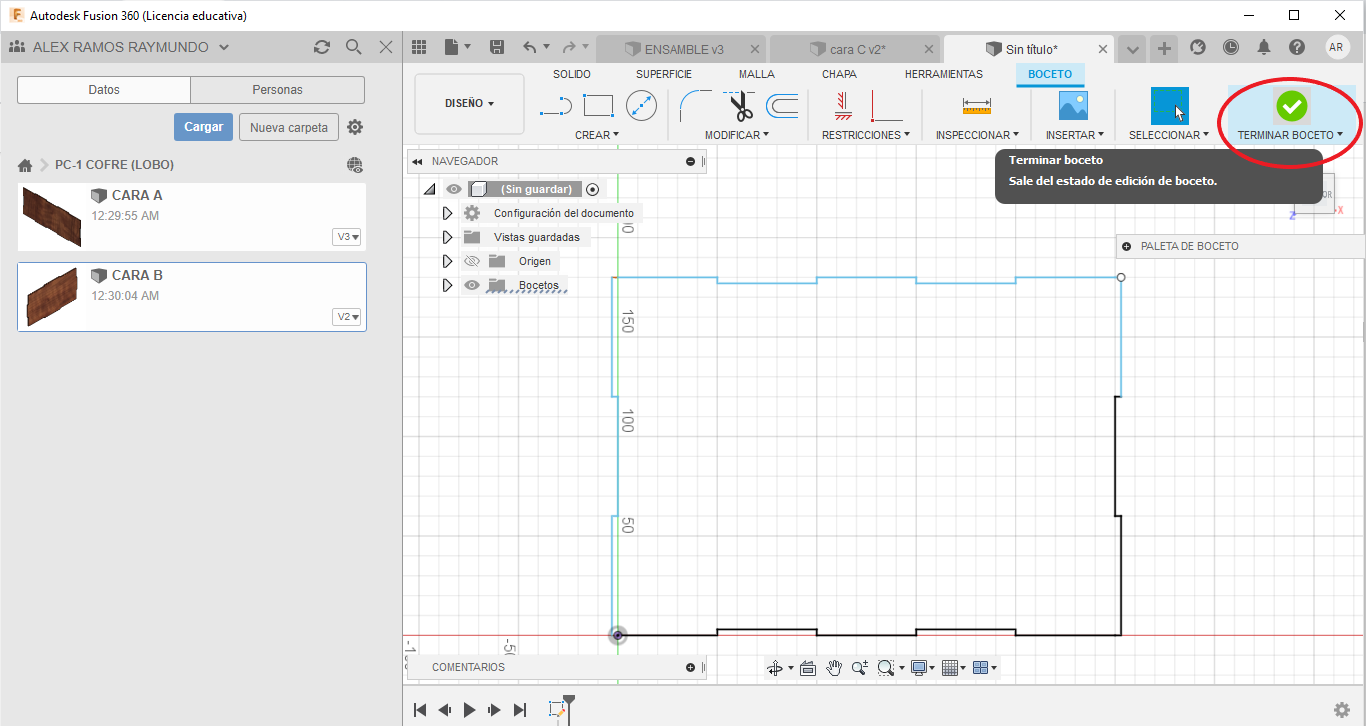Open timeline settings gear
Image resolution: width=1366 pixels, height=726 pixels.
click(x=1342, y=710)
